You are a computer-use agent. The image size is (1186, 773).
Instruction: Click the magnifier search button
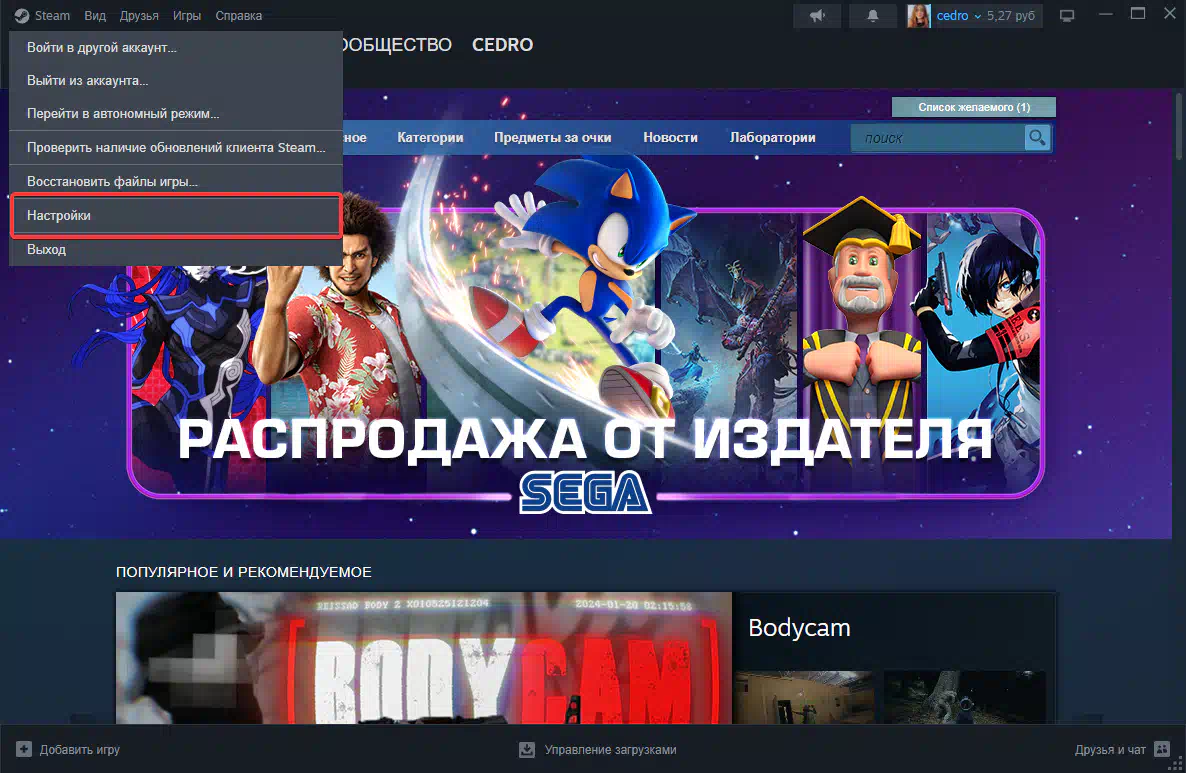tap(1037, 138)
